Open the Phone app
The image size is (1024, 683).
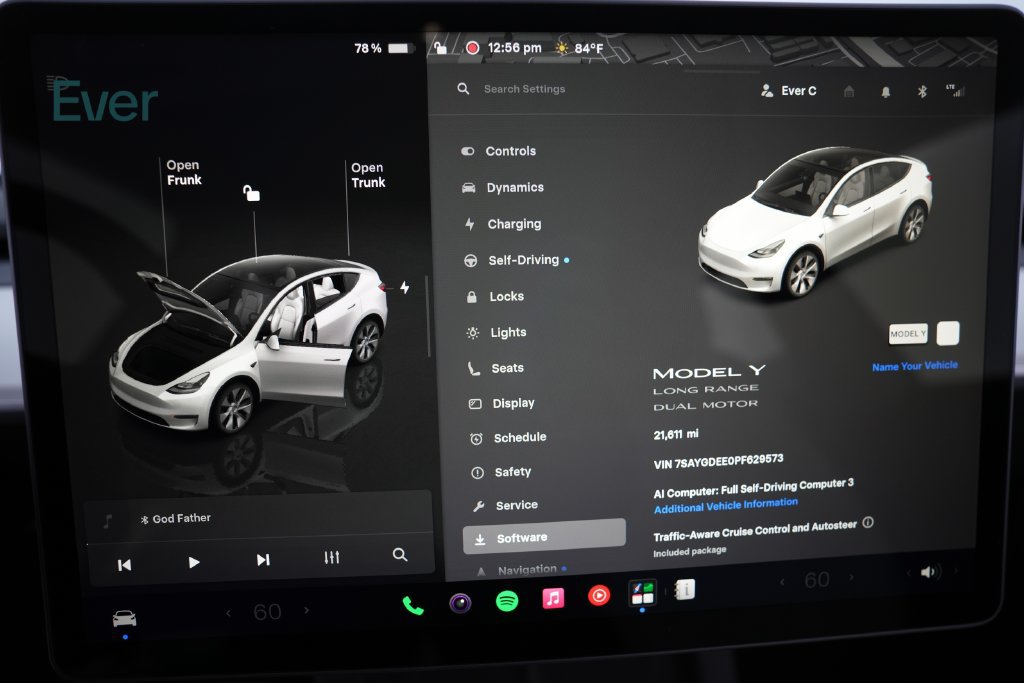pos(413,606)
